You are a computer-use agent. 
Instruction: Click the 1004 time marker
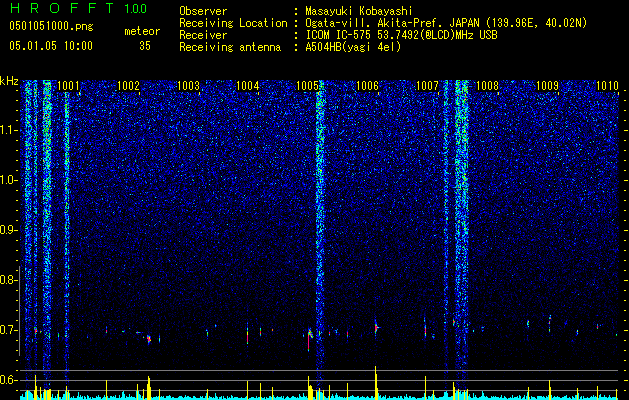pos(248,85)
